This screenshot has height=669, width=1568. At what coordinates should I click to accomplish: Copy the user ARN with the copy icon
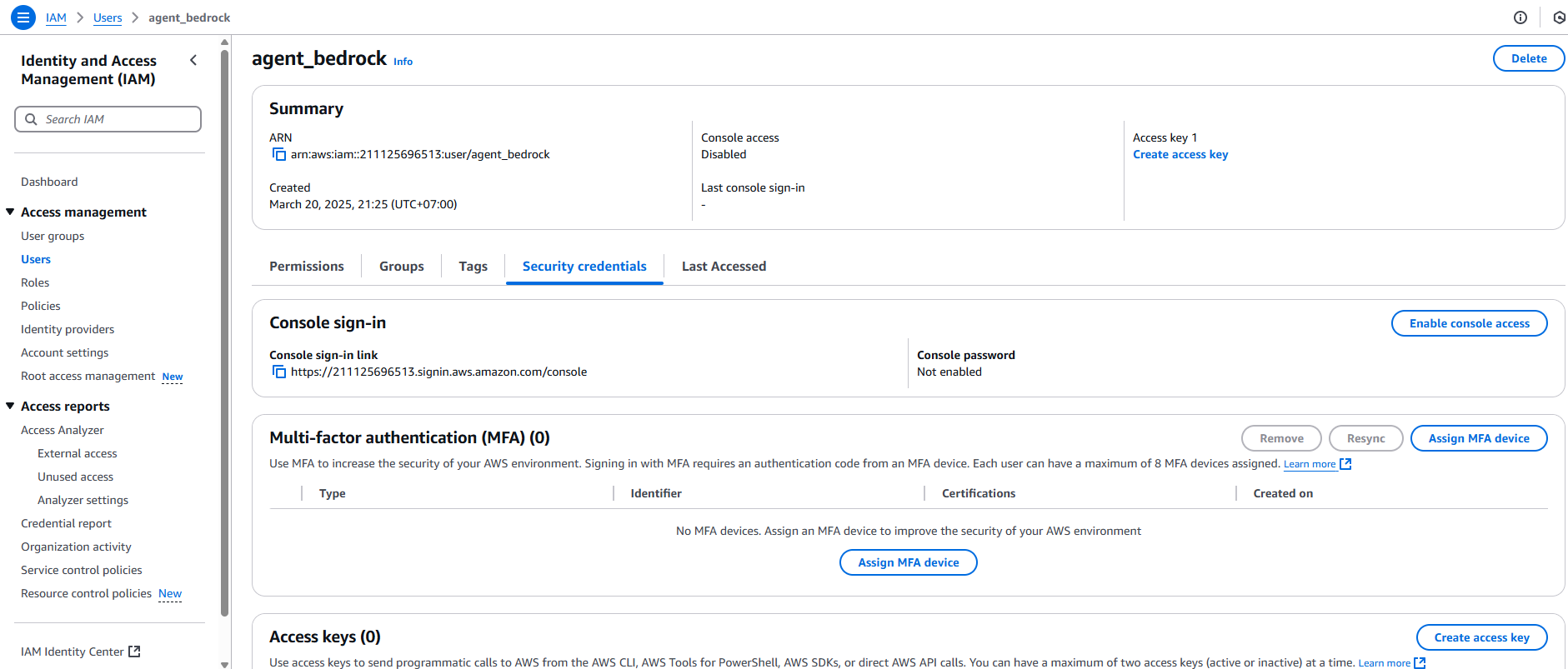(x=279, y=154)
